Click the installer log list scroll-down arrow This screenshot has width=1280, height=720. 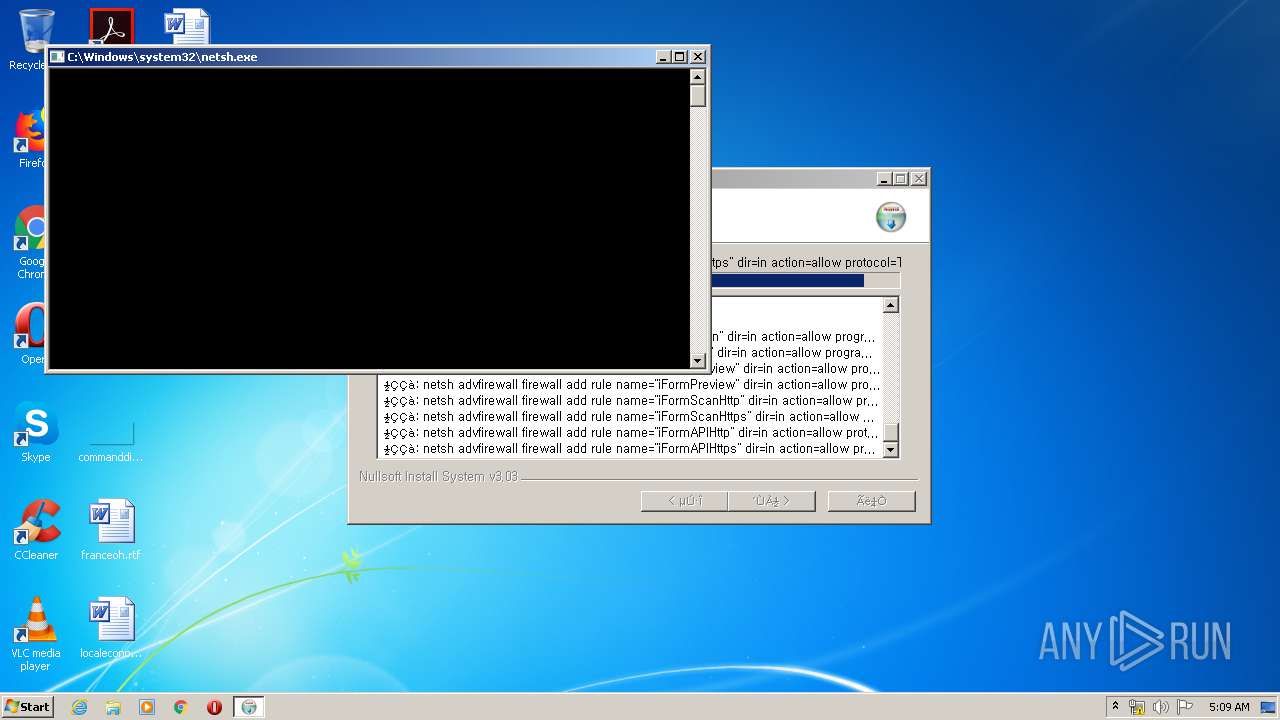click(x=890, y=450)
